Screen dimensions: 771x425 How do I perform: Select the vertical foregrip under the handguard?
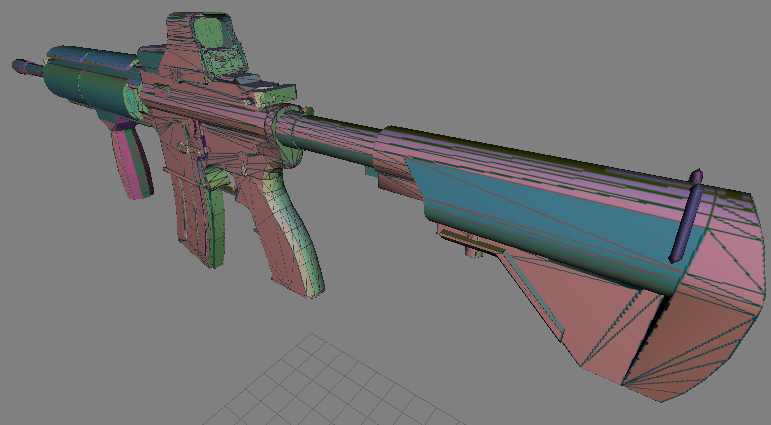click(x=129, y=158)
